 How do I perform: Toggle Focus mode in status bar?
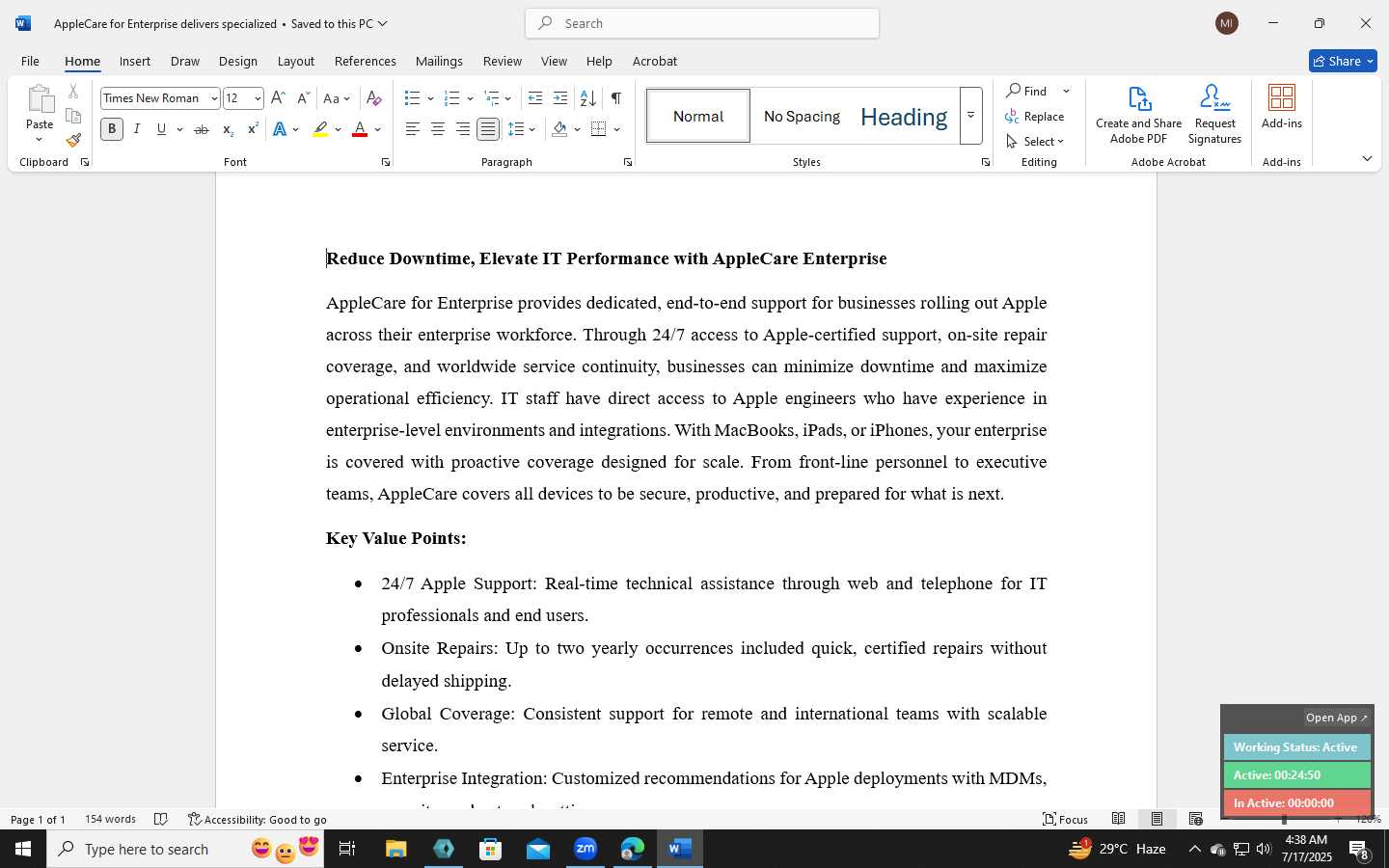[1066, 819]
